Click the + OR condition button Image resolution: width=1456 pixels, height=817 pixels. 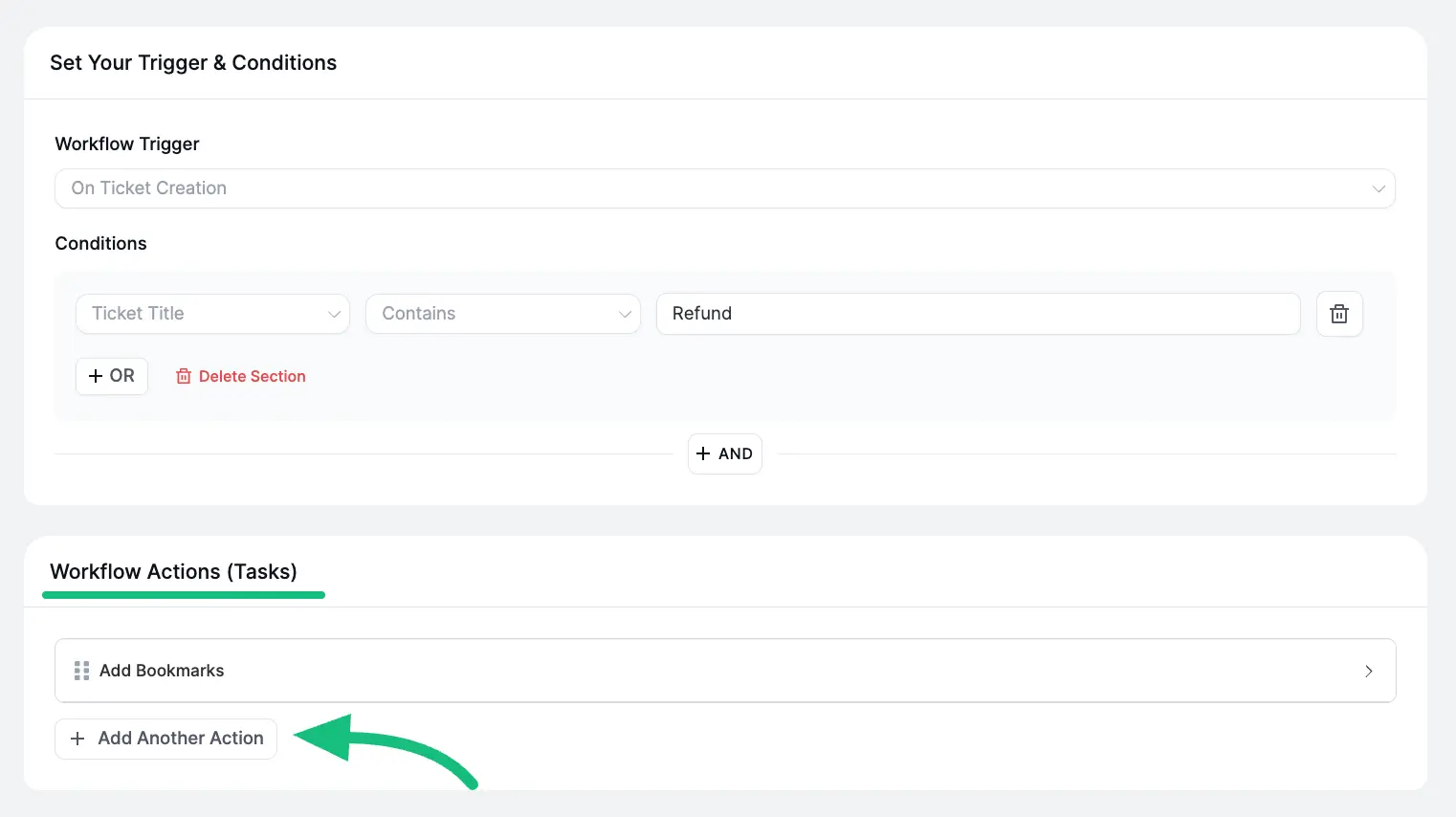[x=111, y=376]
